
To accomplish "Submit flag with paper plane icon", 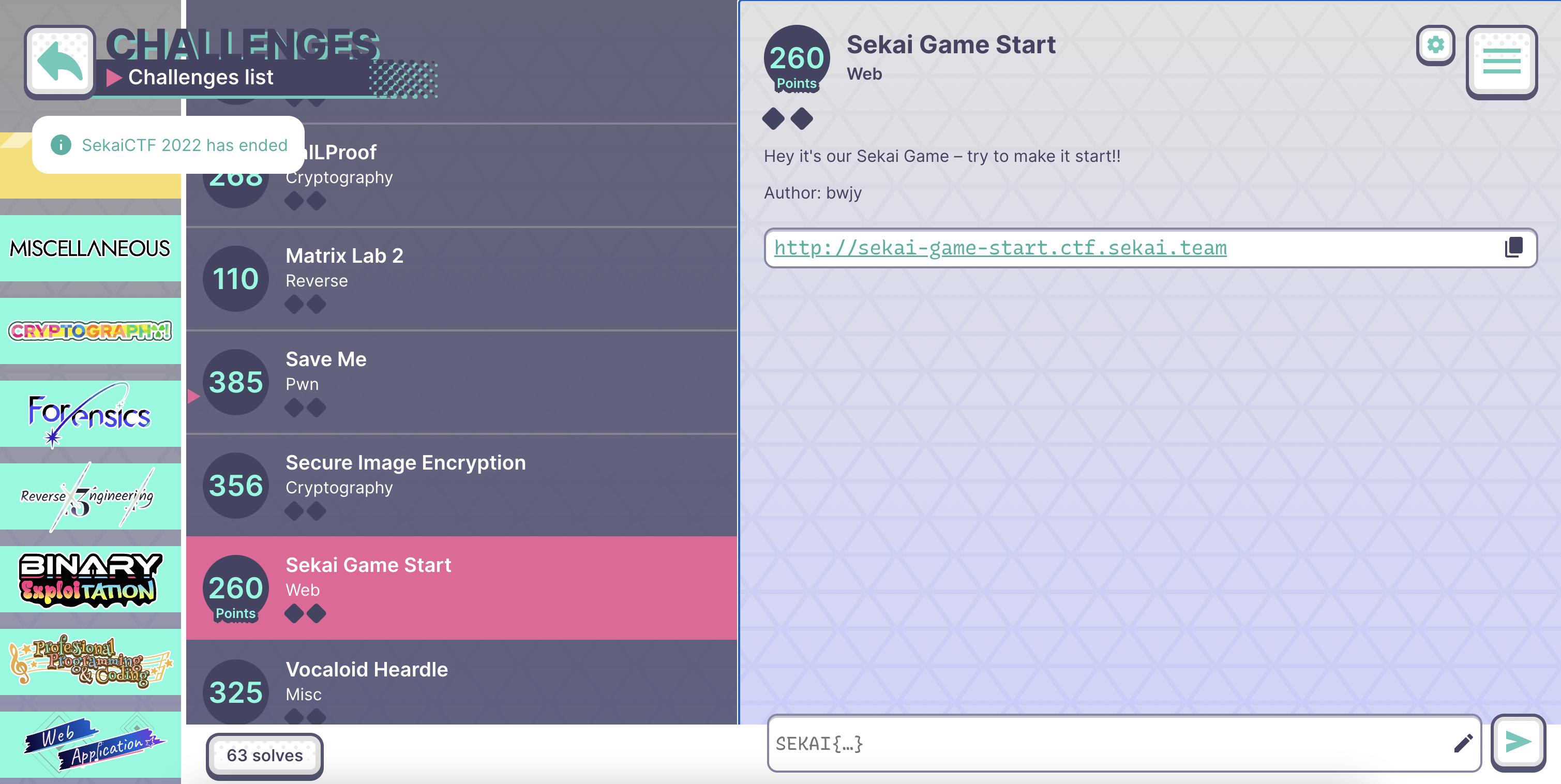I will [1518, 742].
